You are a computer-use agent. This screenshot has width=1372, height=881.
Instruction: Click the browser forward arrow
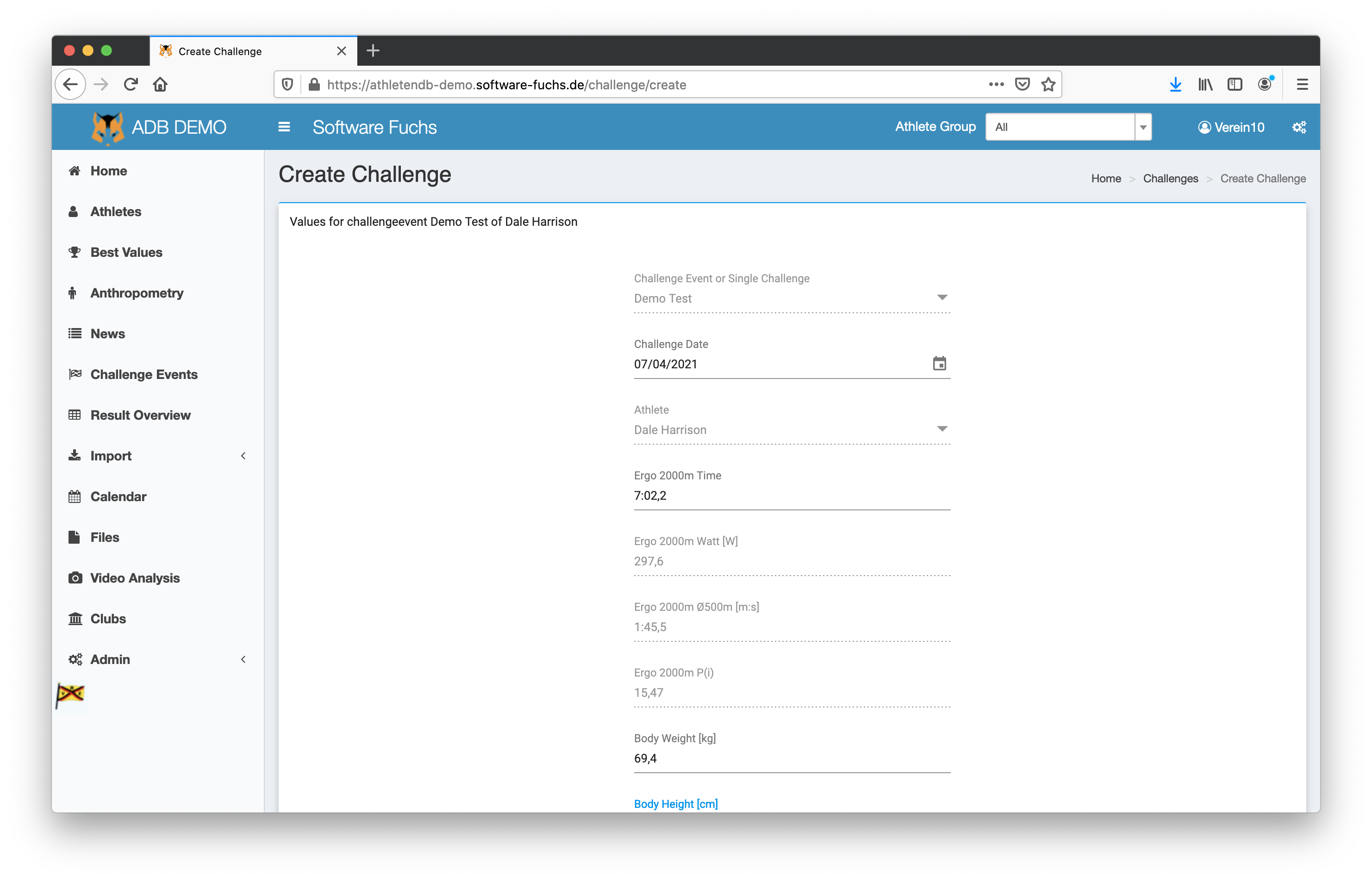pyautogui.click(x=101, y=85)
